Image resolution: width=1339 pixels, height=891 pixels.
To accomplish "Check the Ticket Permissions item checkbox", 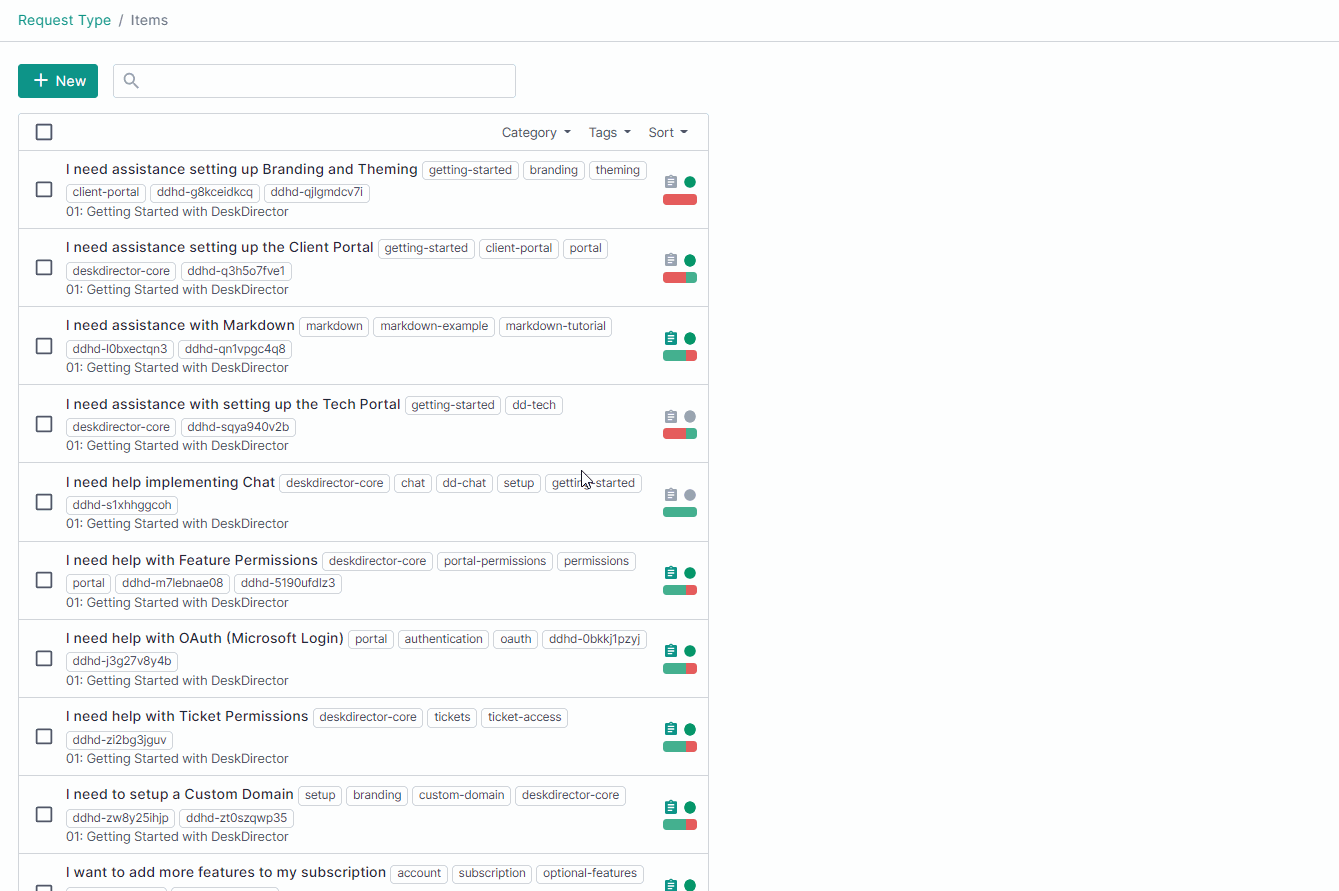I will click(44, 736).
